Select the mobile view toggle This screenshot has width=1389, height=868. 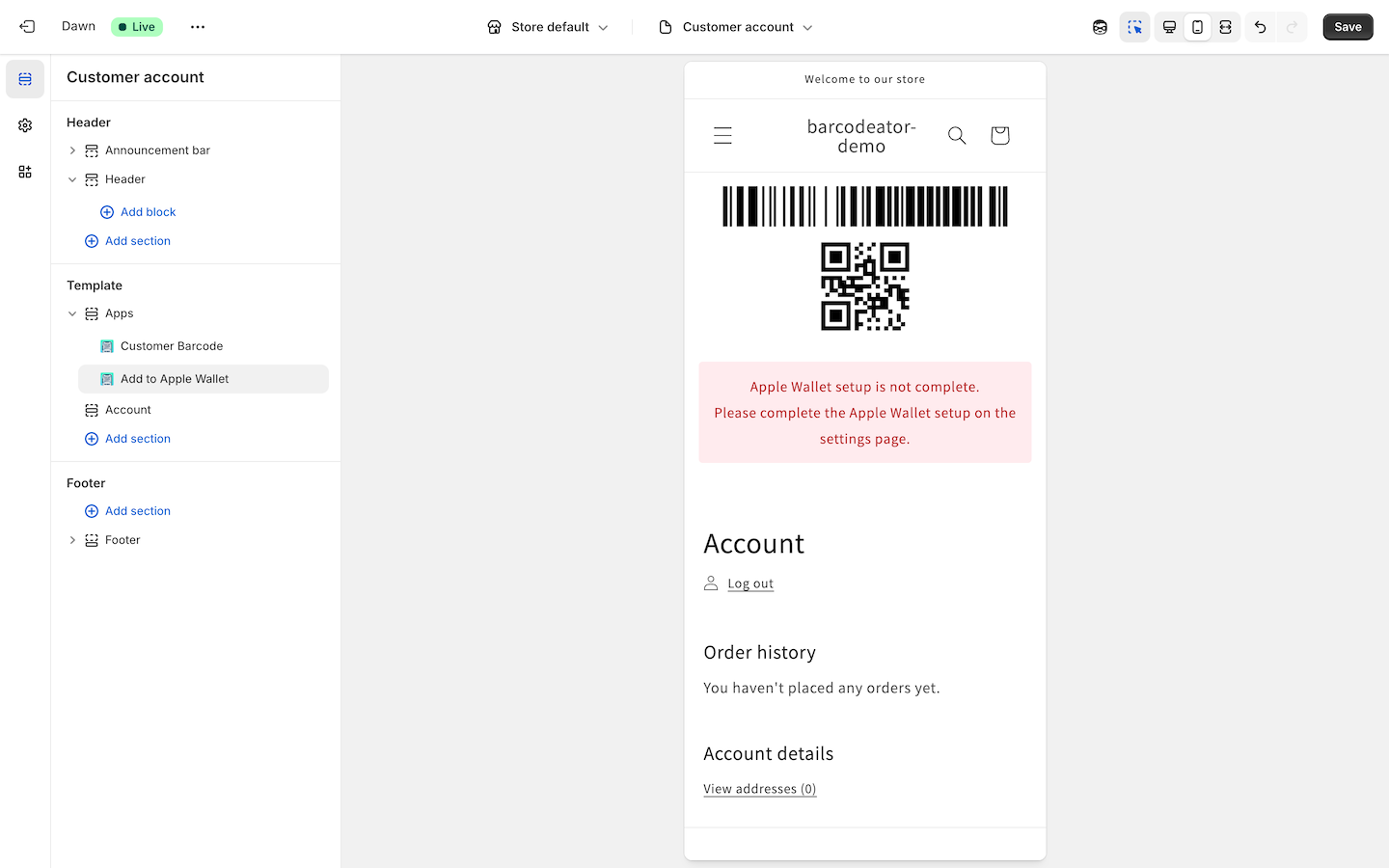pos(1197,26)
